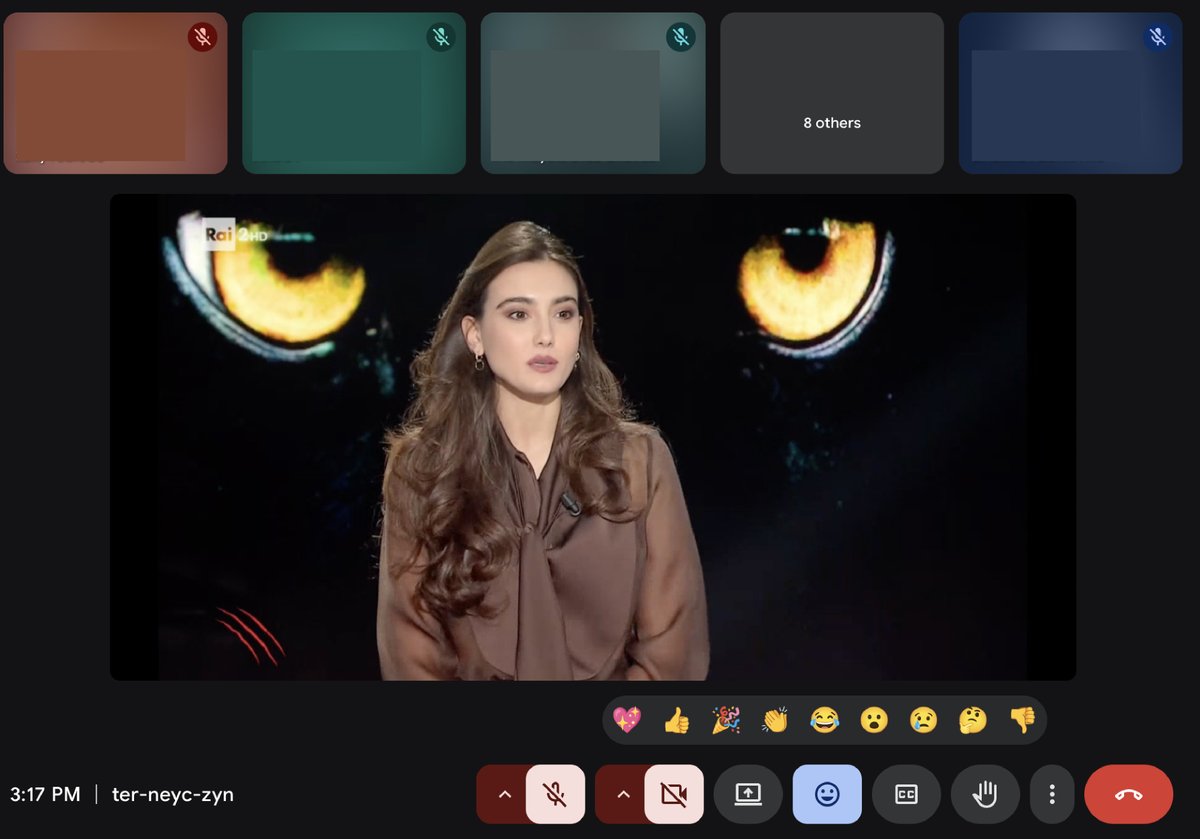Select the orange participant tile
The image size is (1200, 839).
115,93
